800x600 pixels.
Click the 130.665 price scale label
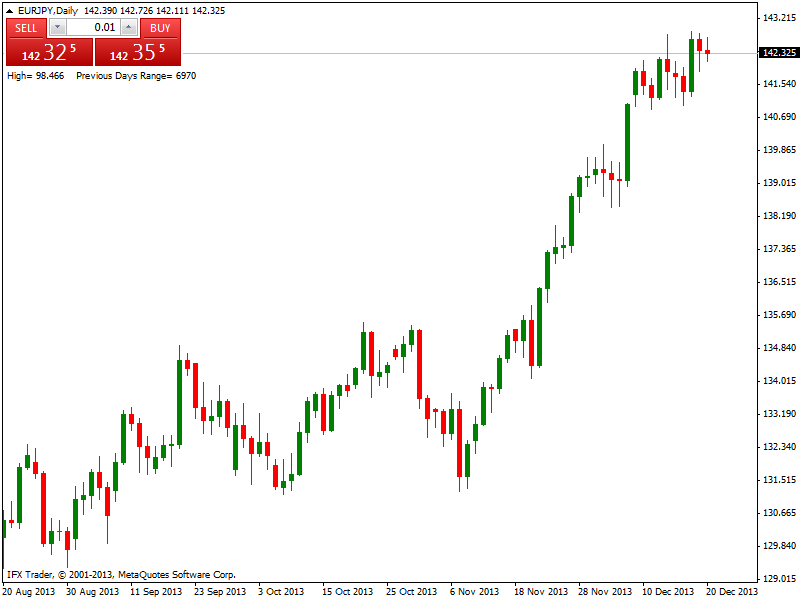pos(780,513)
